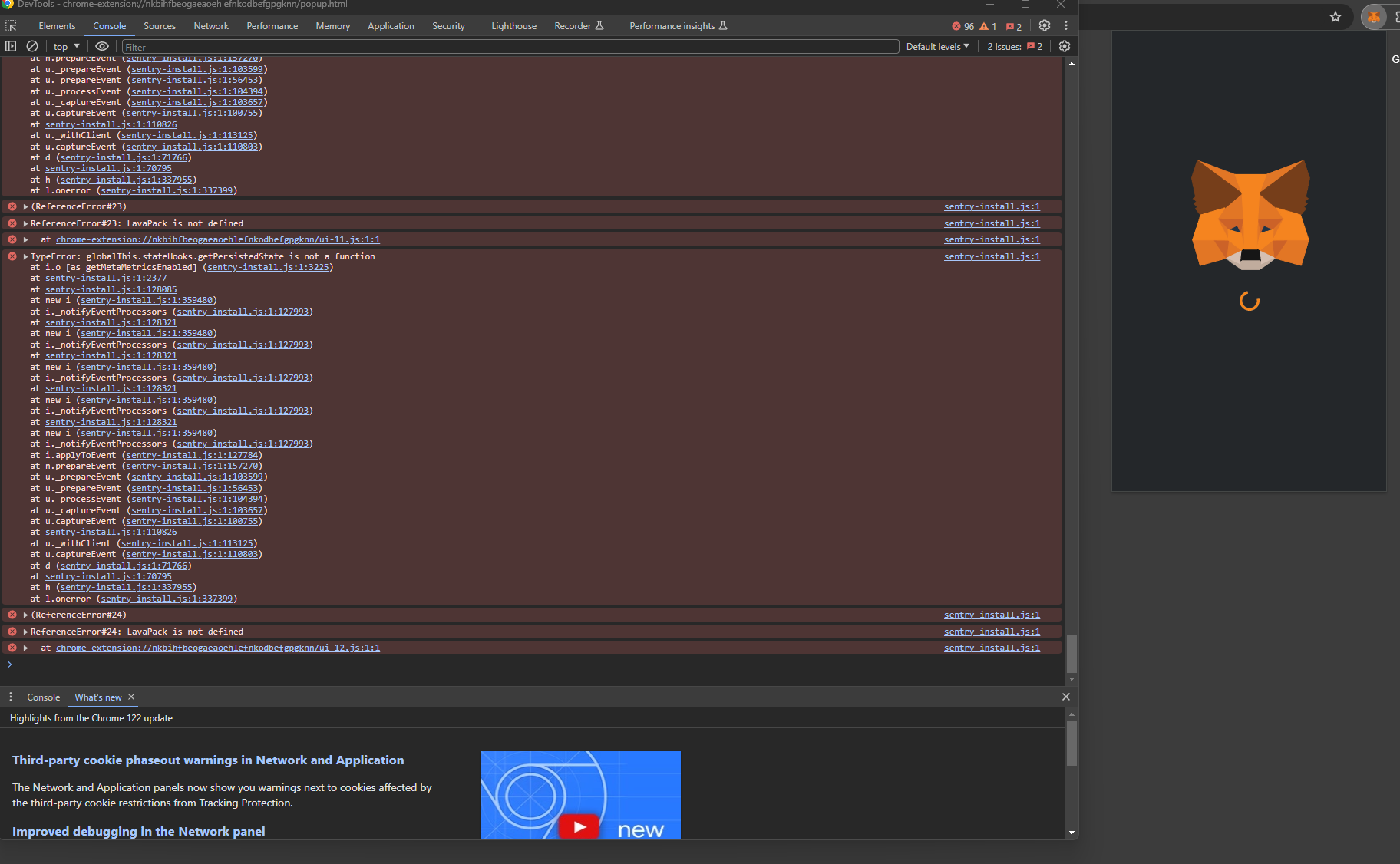Clear the console with the clear icon
Image resolution: width=1400 pixels, height=864 pixels.
coord(32,46)
